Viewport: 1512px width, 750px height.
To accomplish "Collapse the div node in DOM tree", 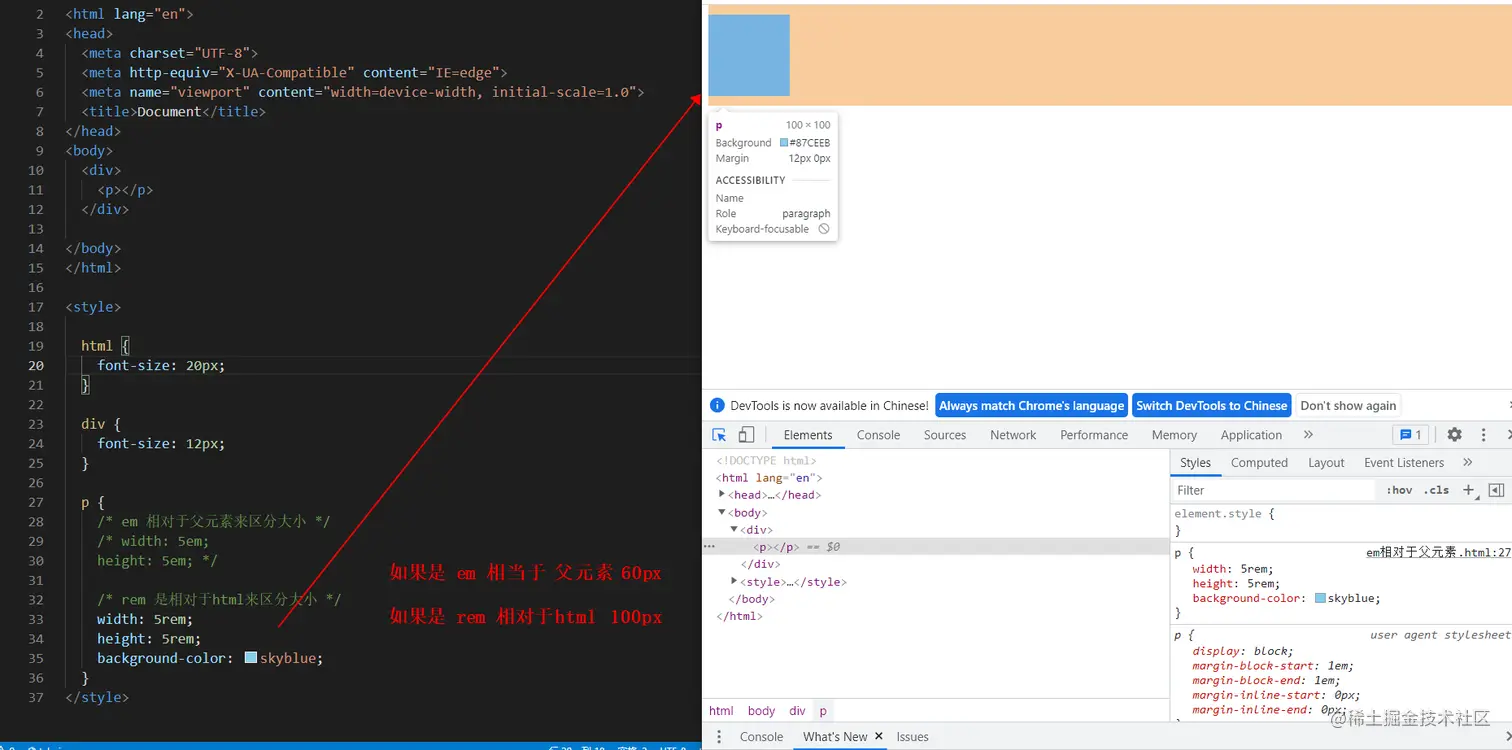I will pos(734,529).
